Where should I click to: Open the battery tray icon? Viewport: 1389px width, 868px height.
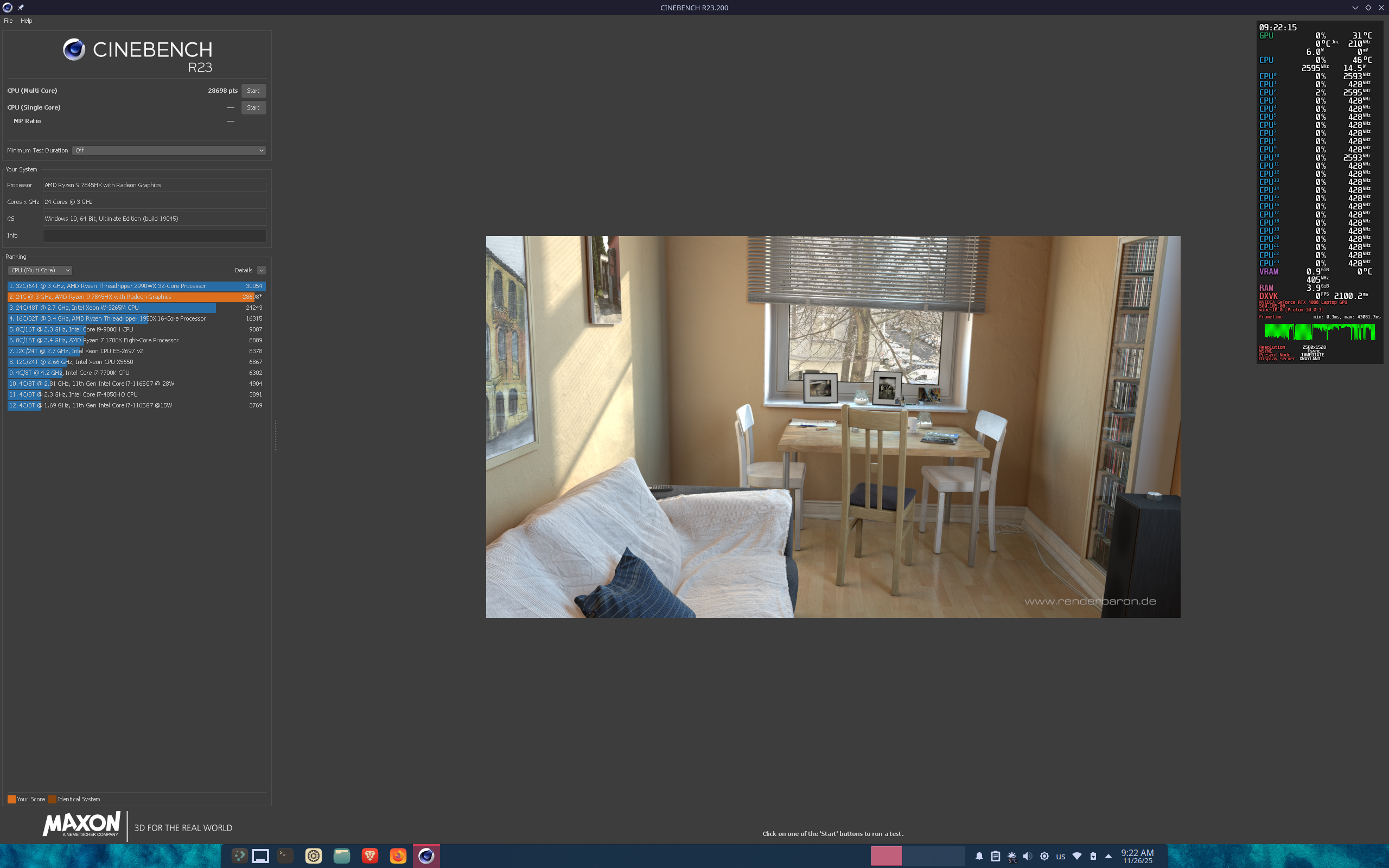tap(1093, 856)
